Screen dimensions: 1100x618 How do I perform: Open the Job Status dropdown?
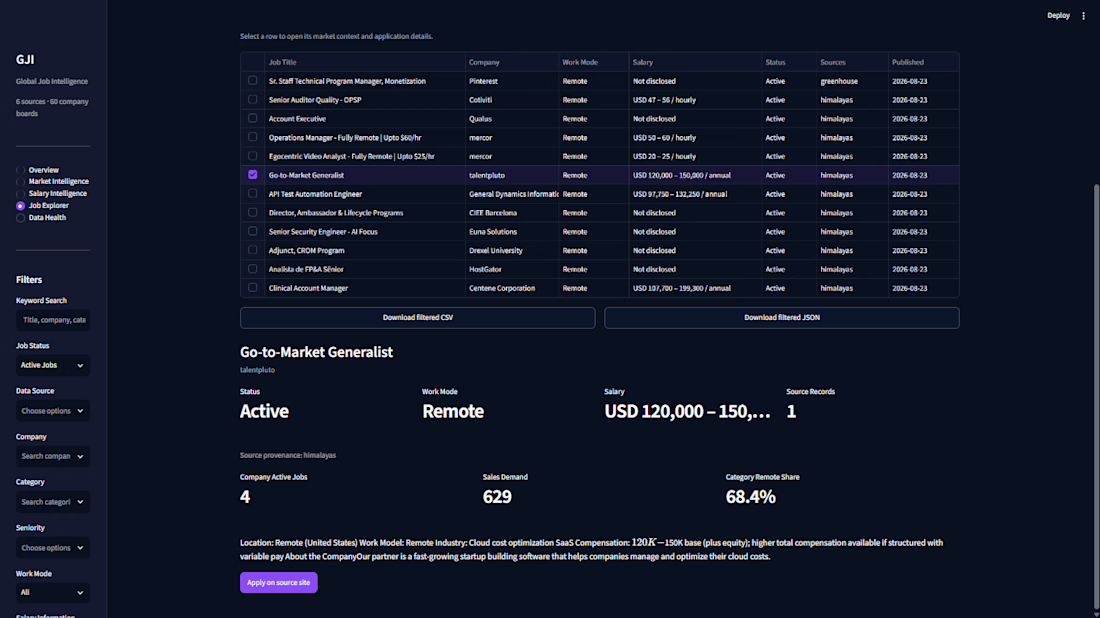pos(53,365)
